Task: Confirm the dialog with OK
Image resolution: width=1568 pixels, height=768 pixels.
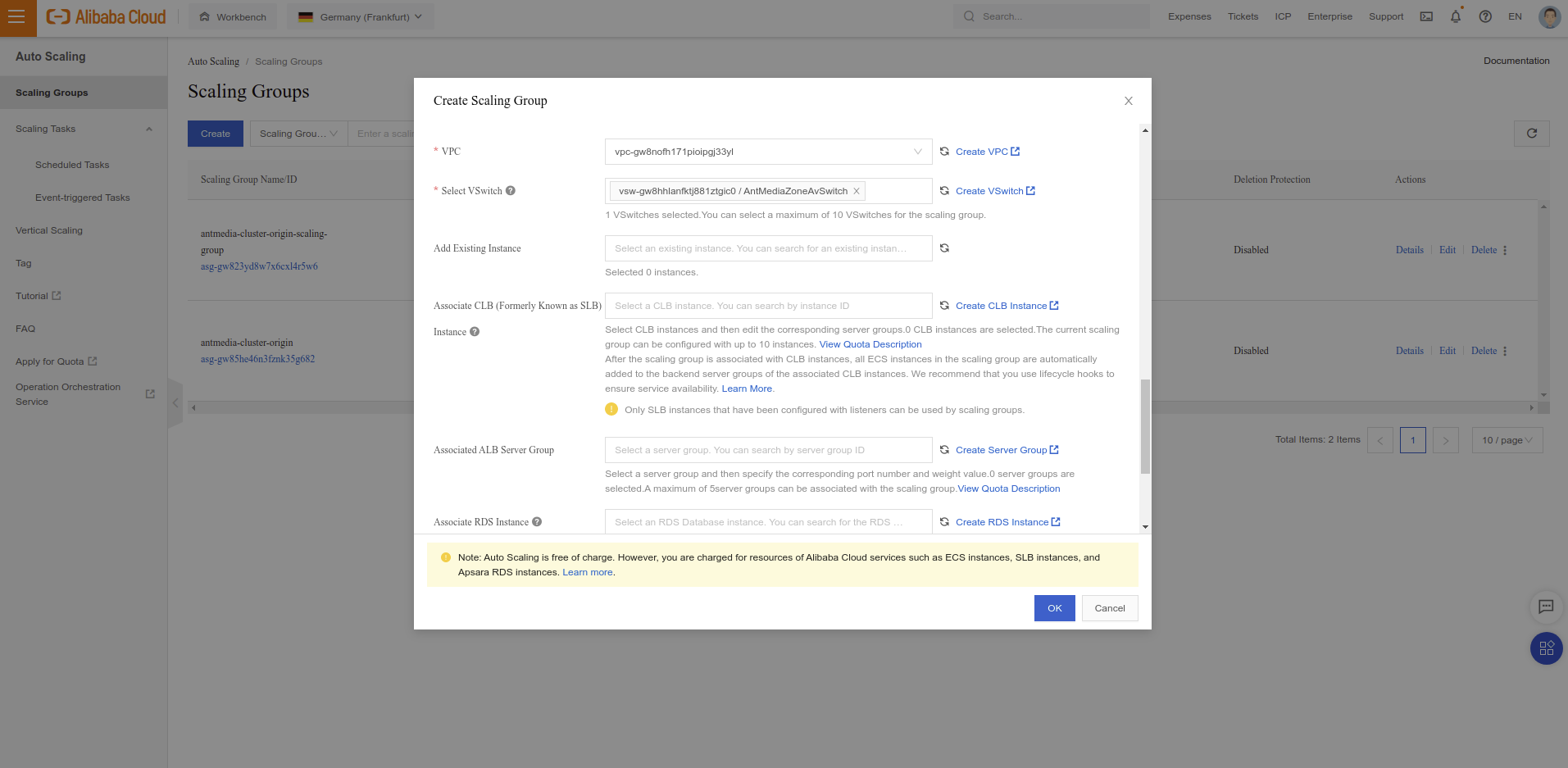Action: coord(1054,608)
